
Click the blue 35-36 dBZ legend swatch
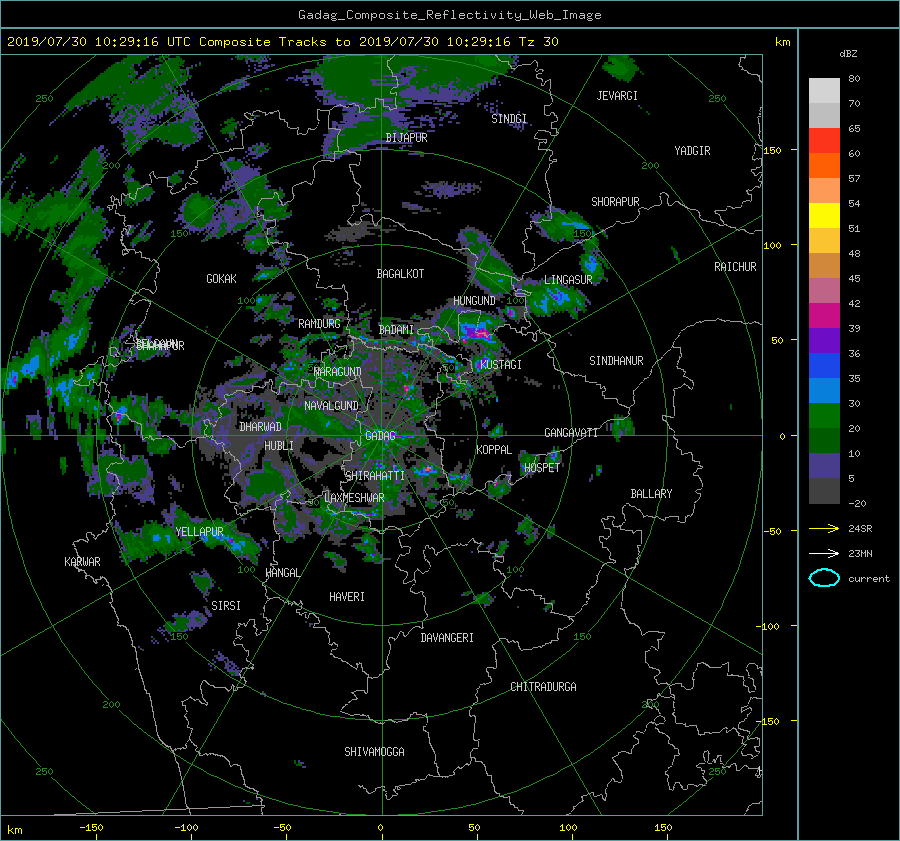pyautogui.click(x=824, y=366)
